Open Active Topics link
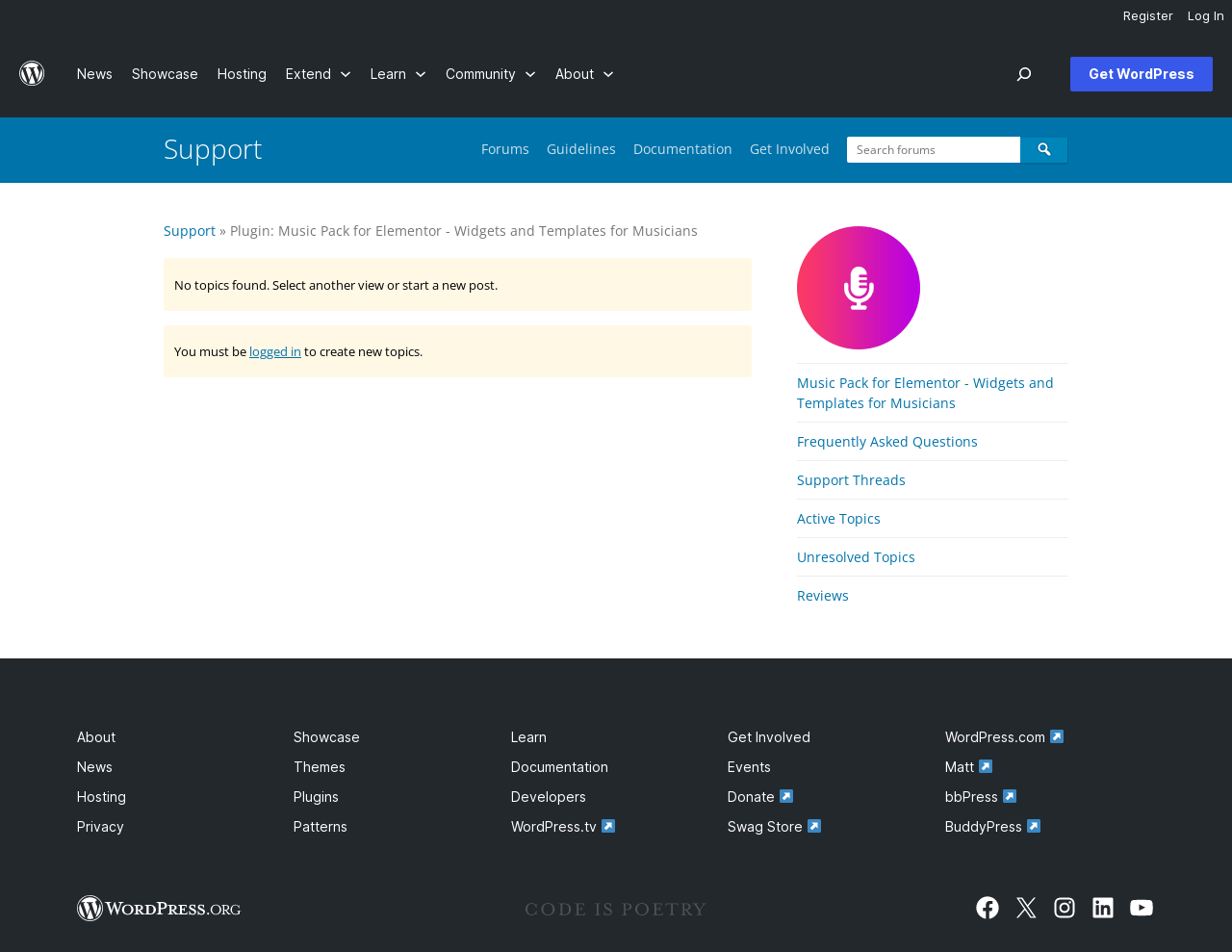The height and width of the screenshot is (952, 1232). click(838, 519)
